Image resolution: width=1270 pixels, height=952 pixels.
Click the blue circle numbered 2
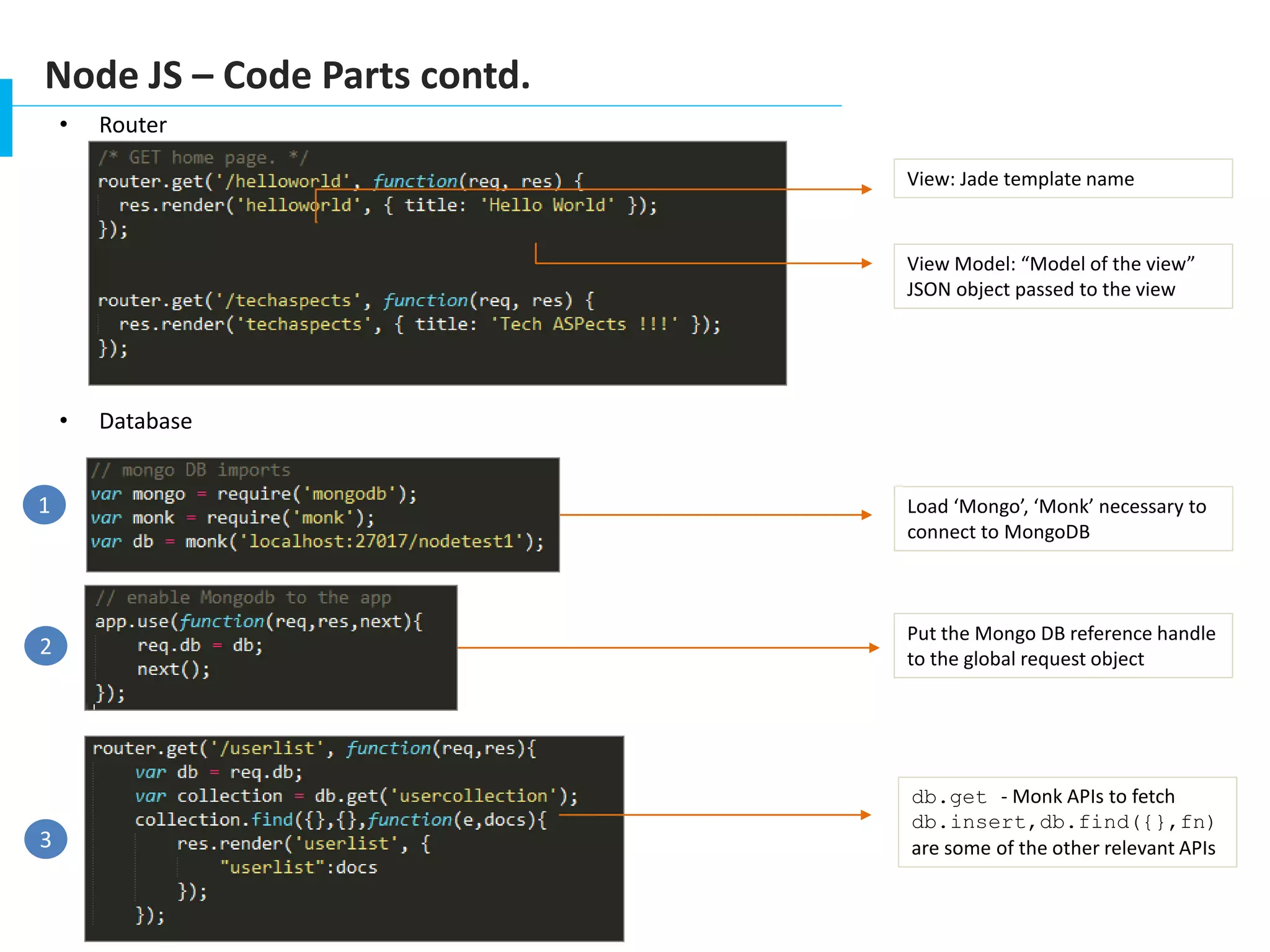tap(45, 646)
